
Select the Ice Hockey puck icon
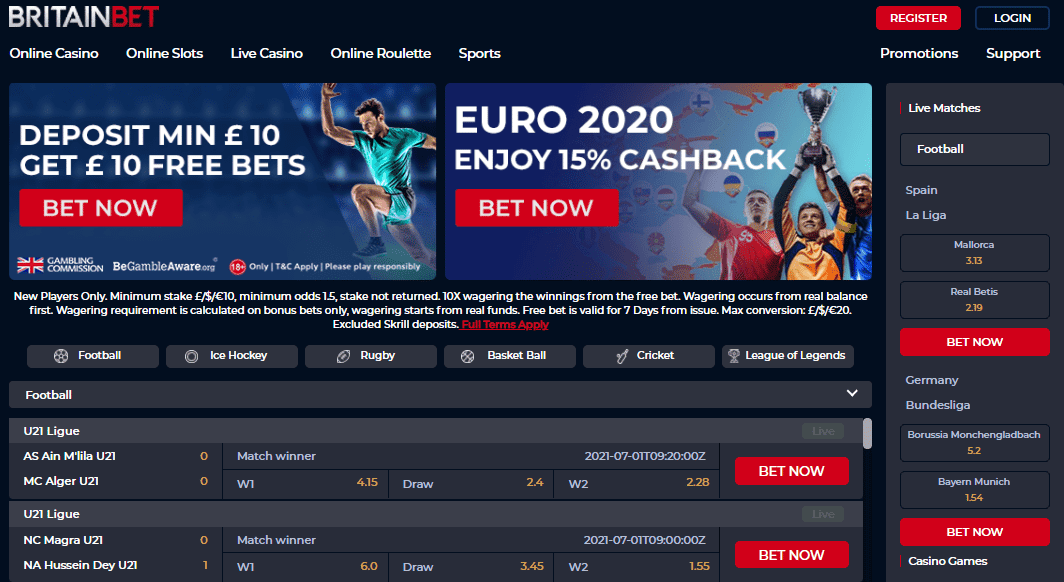[x=191, y=356]
